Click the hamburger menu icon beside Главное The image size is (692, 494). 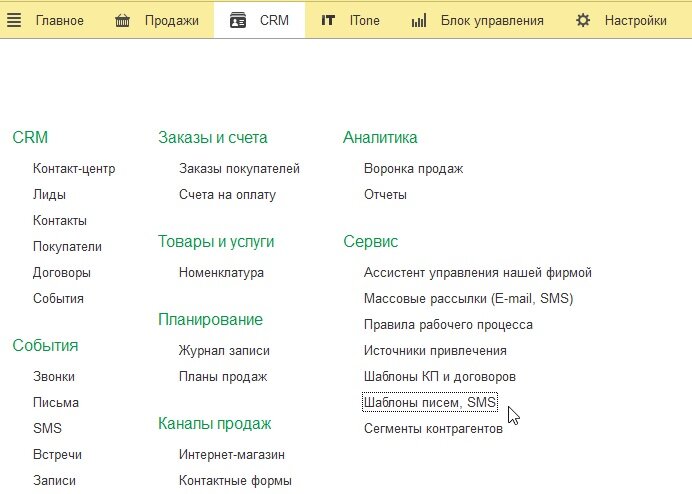point(14,20)
